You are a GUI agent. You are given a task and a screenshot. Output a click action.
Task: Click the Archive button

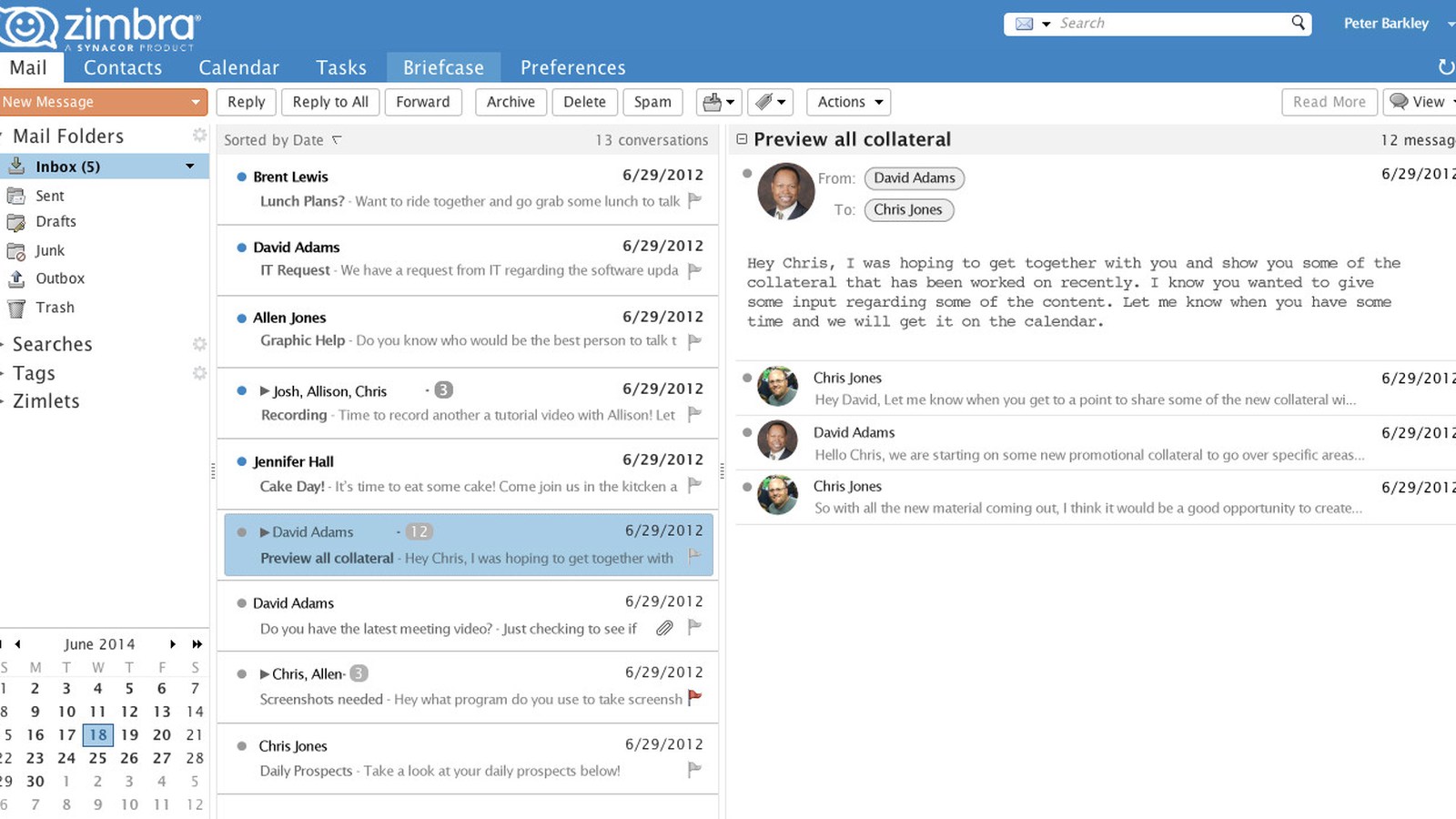(511, 102)
